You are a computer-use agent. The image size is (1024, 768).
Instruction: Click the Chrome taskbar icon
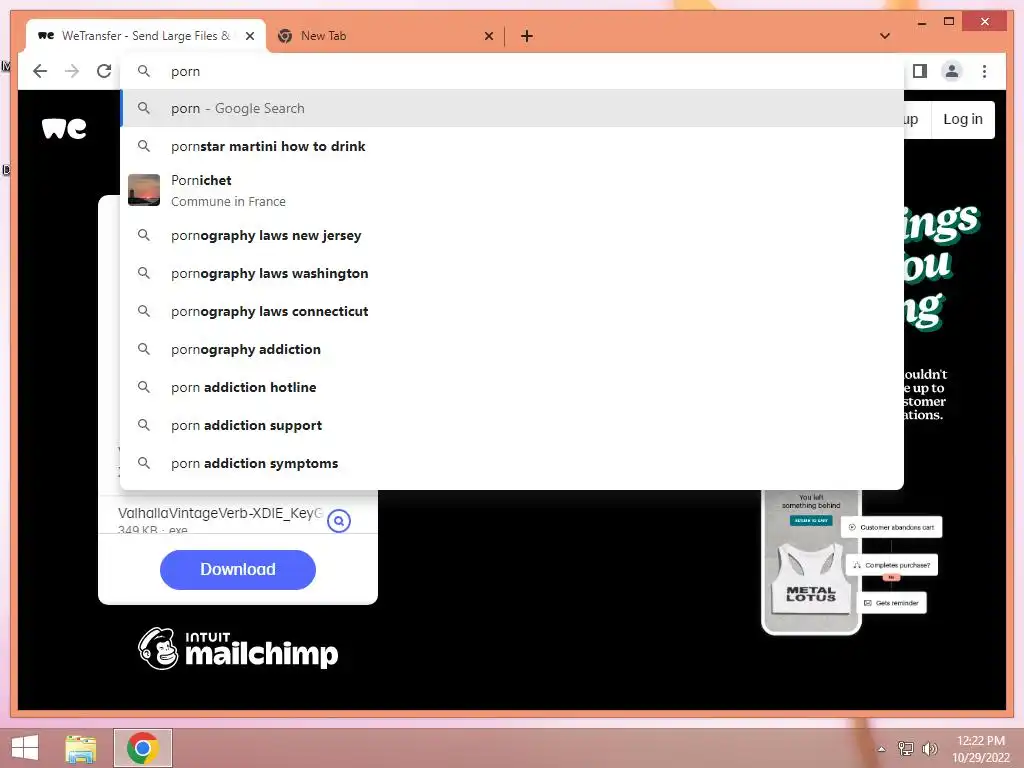143,748
